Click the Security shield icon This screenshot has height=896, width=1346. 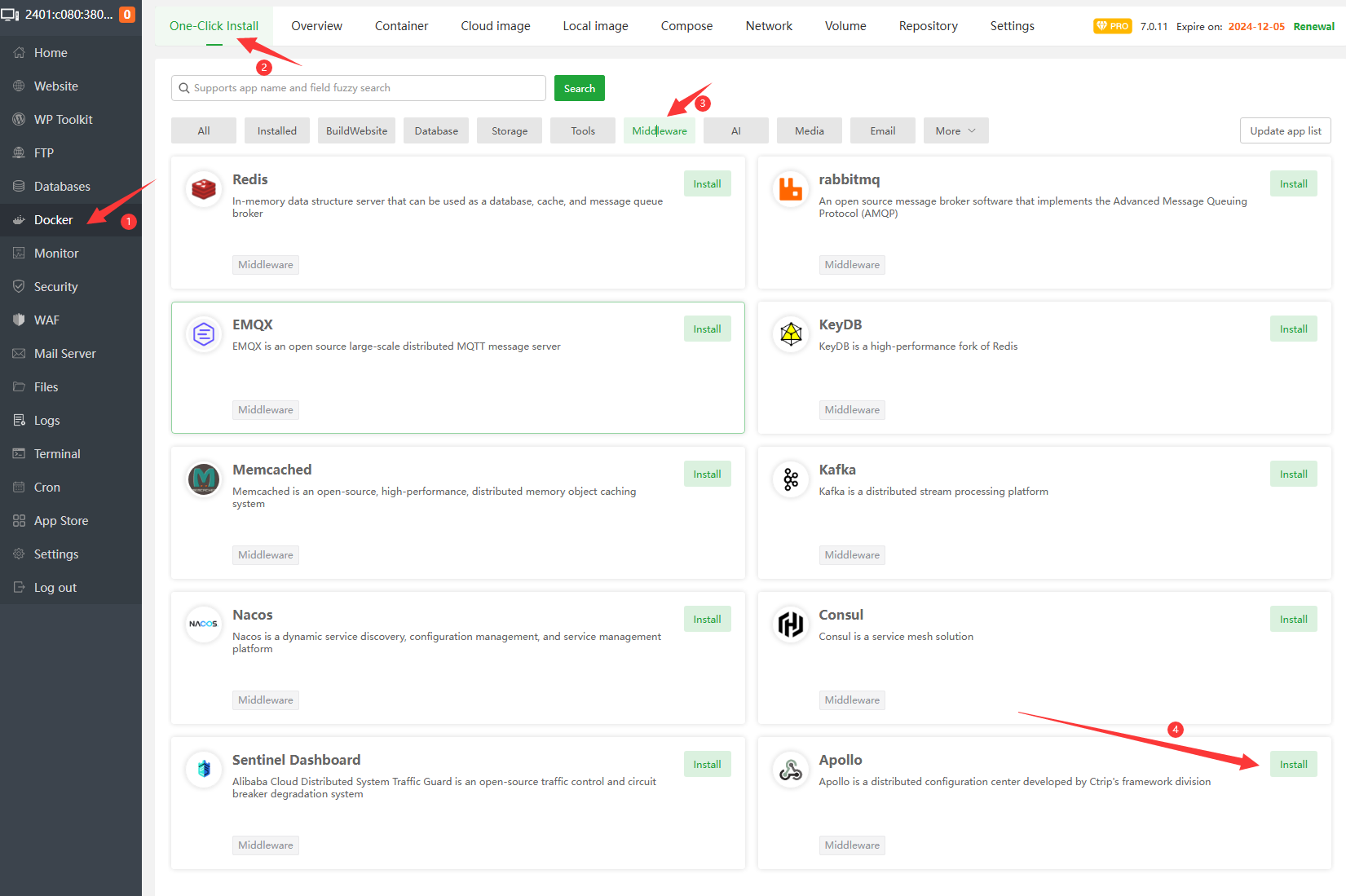click(19, 287)
